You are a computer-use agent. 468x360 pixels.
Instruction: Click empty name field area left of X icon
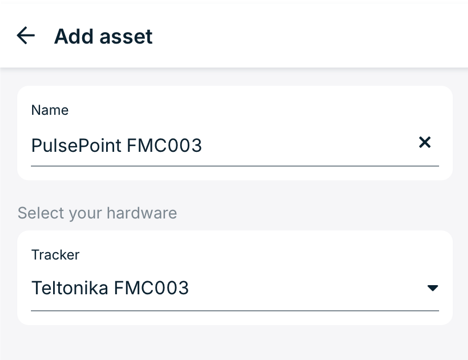tap(307, 145)
